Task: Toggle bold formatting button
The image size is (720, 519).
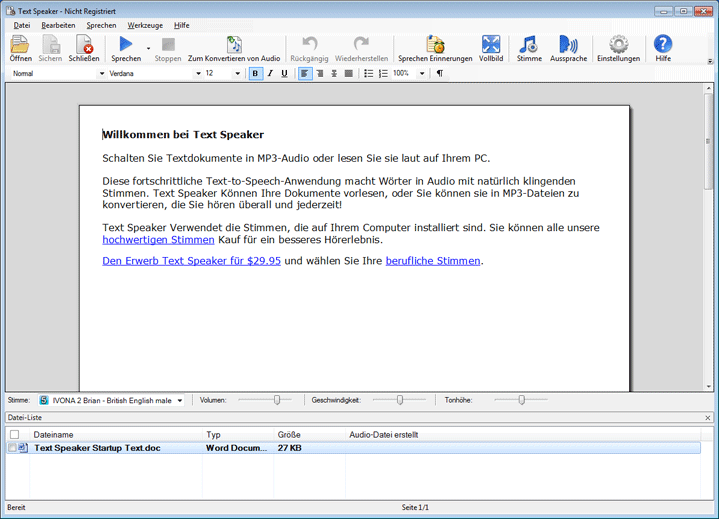Action: (x=255, y=74)
